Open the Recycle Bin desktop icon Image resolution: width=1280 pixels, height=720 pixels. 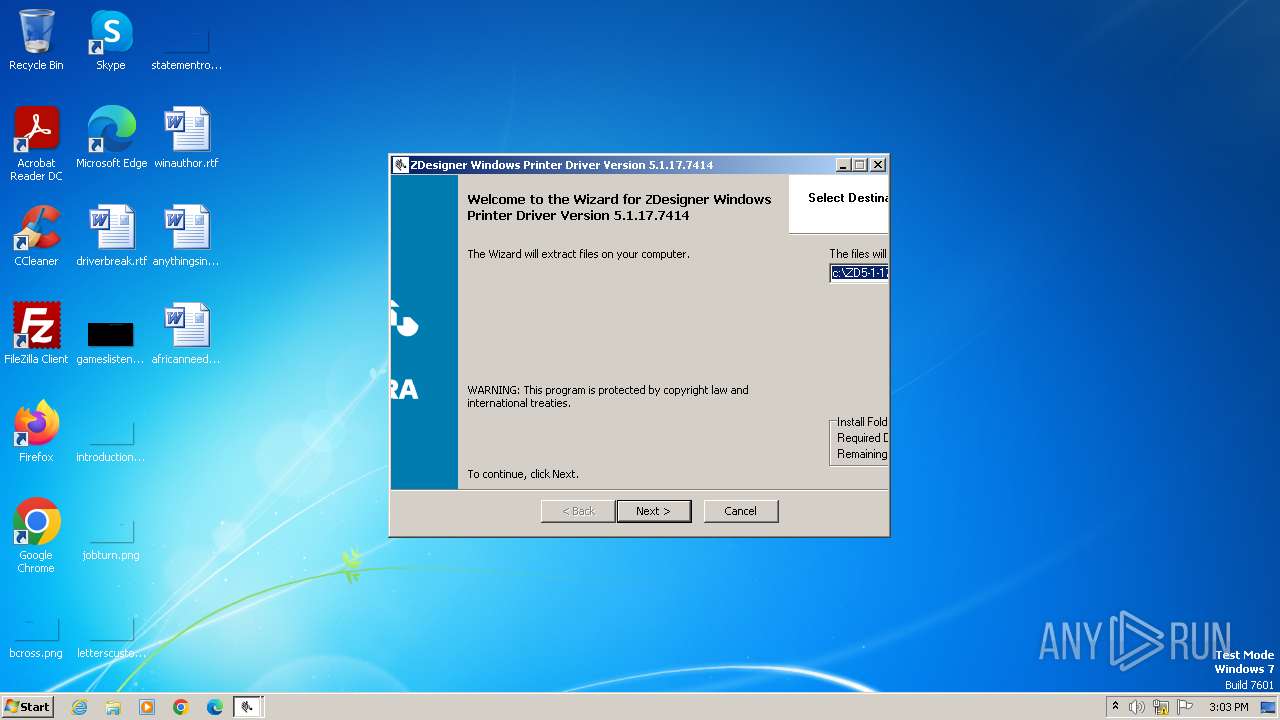[36, 41]
